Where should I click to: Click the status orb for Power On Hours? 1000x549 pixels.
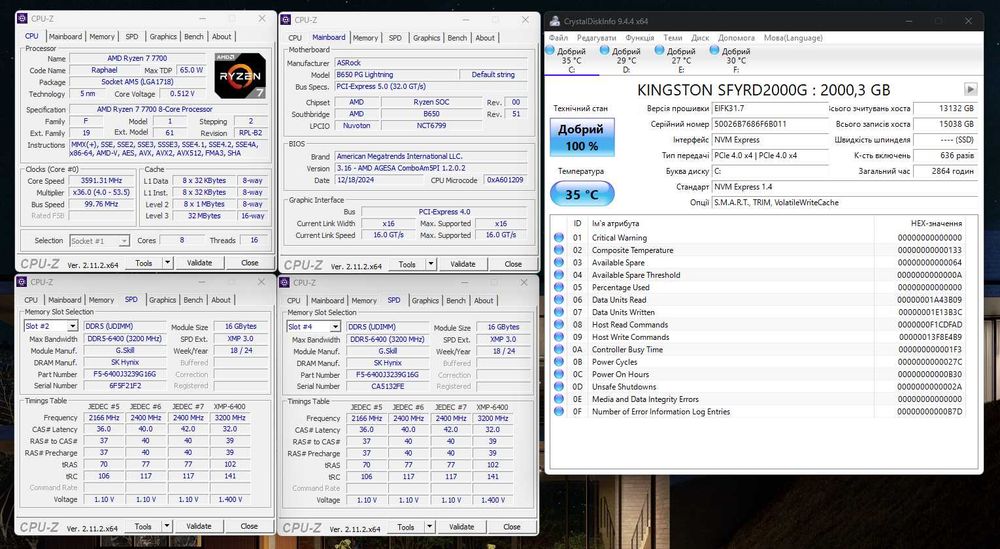[x=559, y=374]
